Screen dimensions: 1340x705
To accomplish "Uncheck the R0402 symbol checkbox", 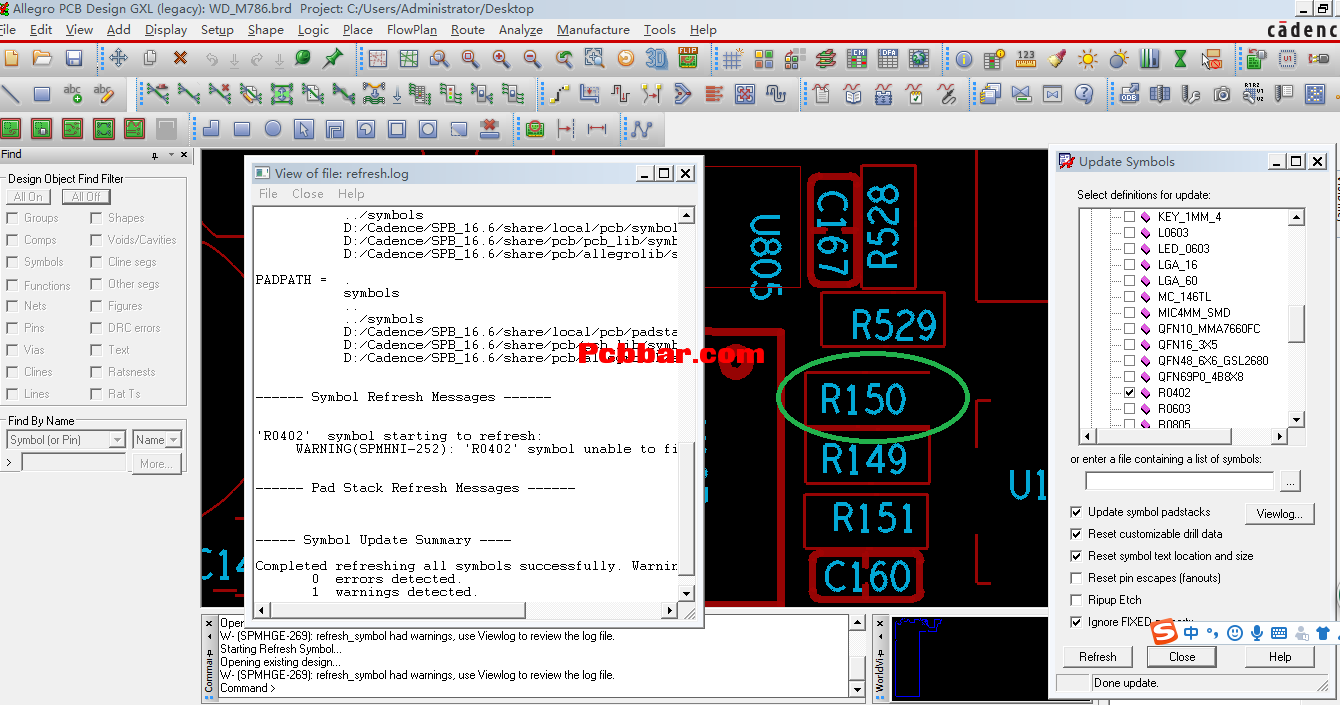I will (1130, 393).
